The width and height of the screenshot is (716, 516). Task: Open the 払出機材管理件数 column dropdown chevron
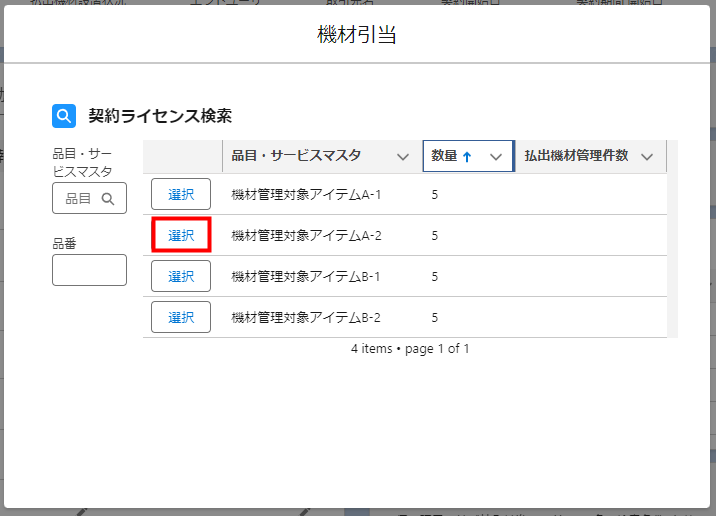[x=647, y=157]
